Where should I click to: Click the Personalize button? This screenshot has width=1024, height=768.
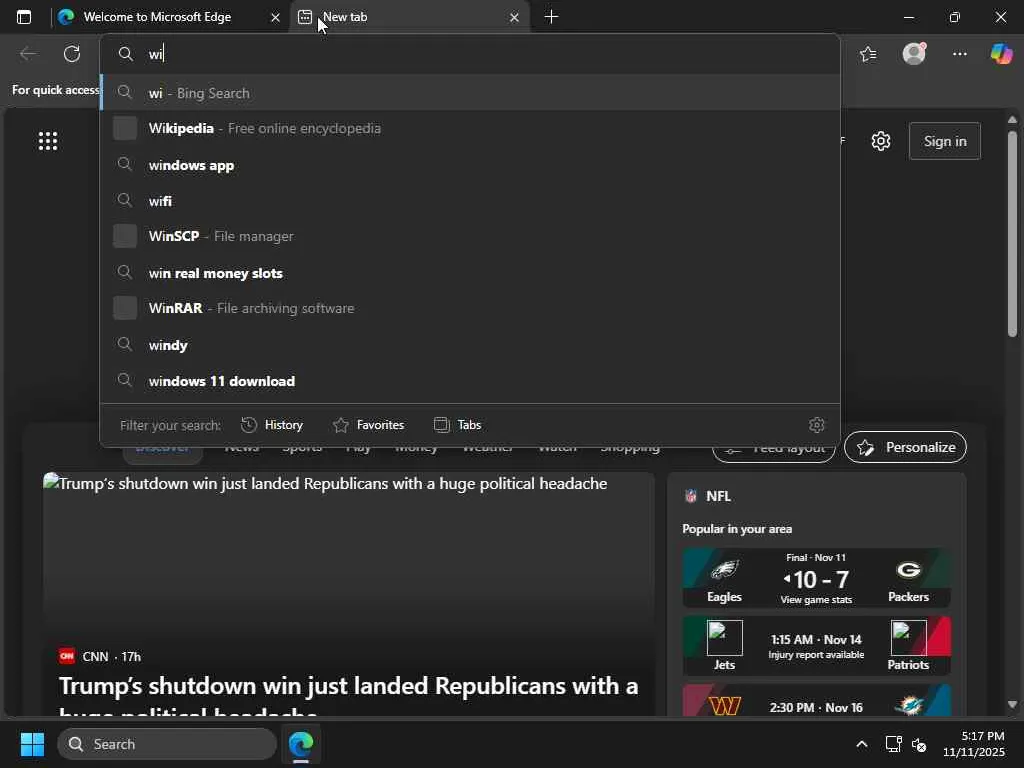pyautogui.click(x=905, y=447)
